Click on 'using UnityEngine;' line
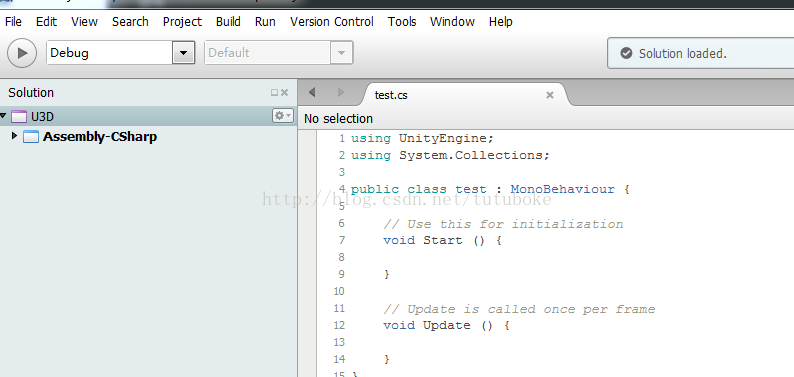The height and width of the screenshot is (377, 794). coord(422,138)
